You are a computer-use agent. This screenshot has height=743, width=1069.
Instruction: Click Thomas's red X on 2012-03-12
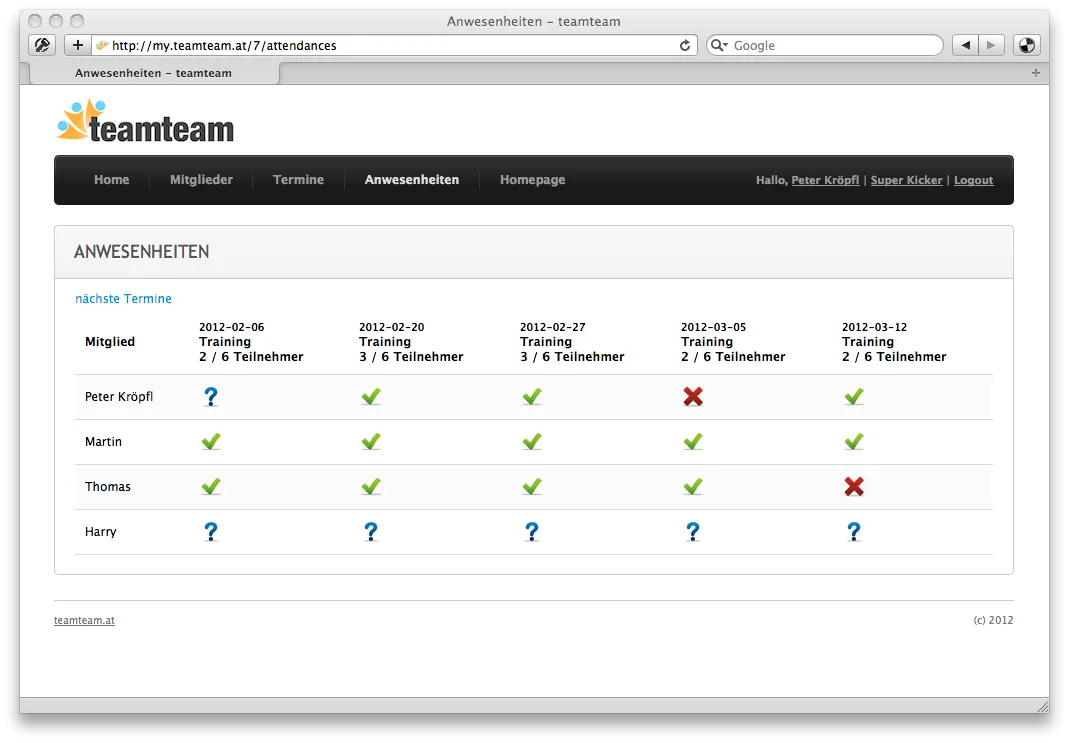click(x=853, y=486)
